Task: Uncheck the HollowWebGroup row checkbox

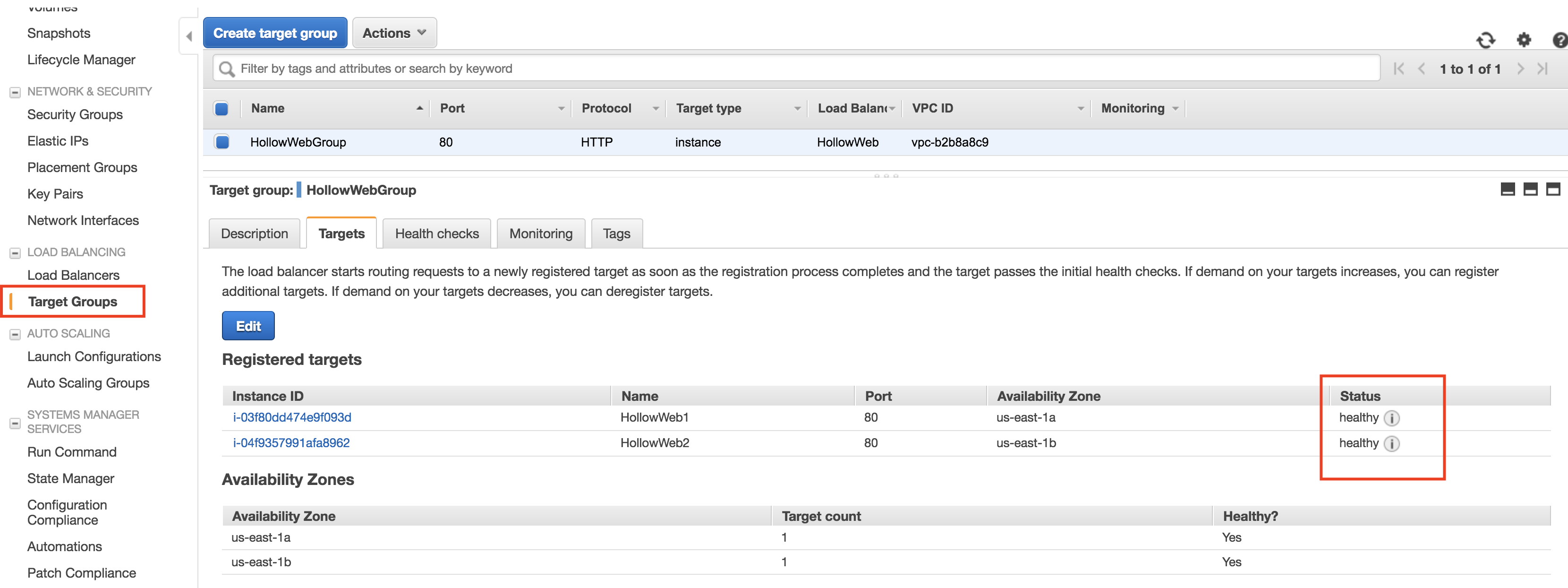Action: 222,142
